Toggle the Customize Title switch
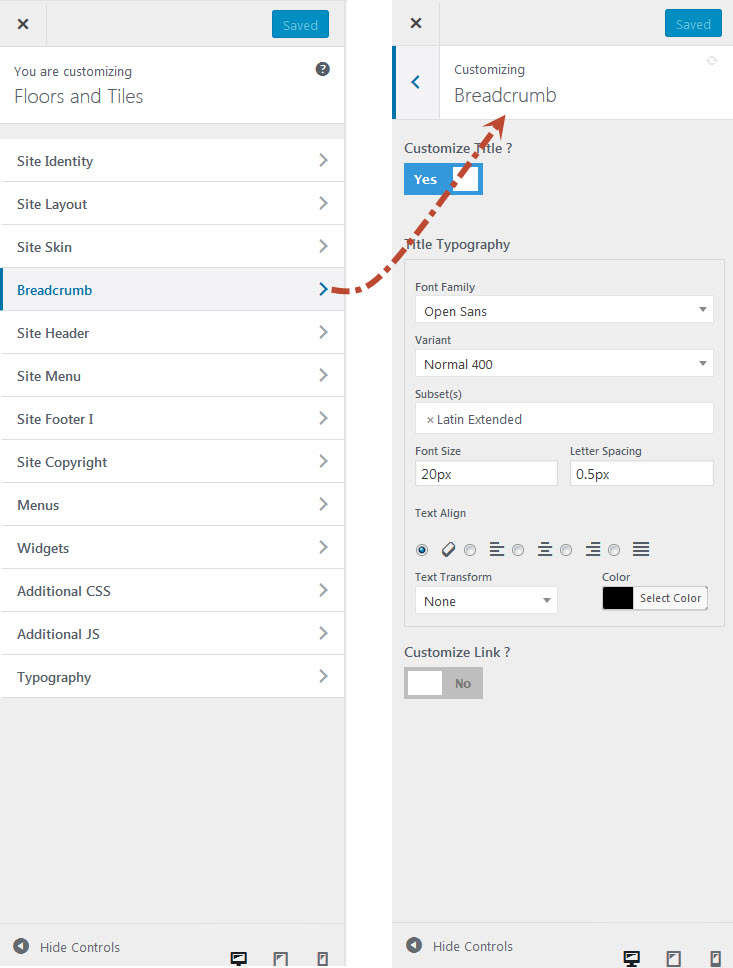The image size is (733, 968). click(x=443, y=179)
